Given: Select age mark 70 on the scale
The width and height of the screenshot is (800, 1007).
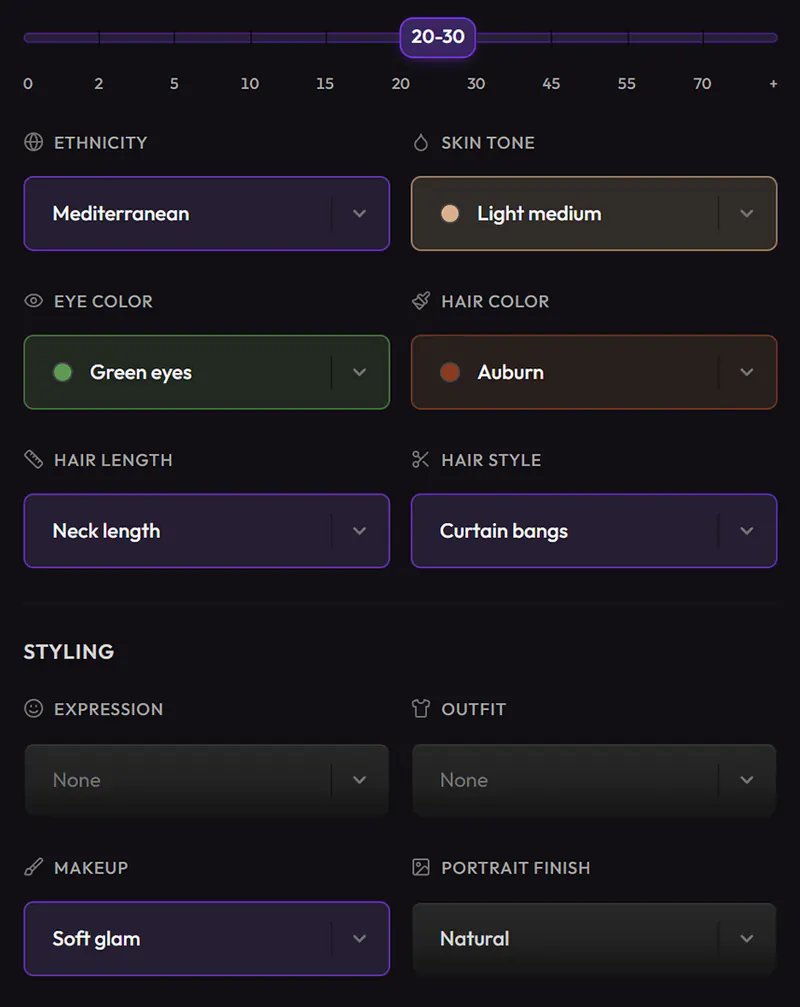Looking at the screenshot, I should (702, 83).
